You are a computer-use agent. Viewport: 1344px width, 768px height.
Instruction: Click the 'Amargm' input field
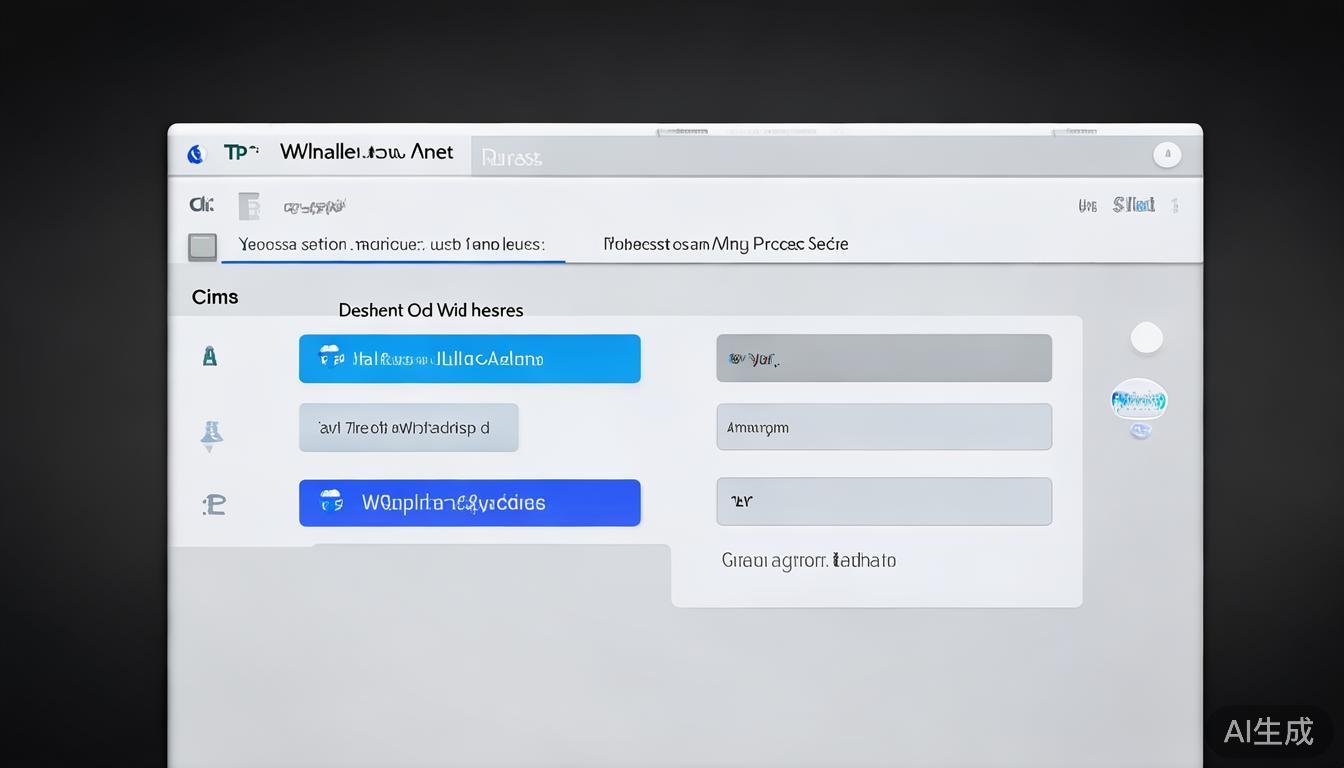[883, 427]
